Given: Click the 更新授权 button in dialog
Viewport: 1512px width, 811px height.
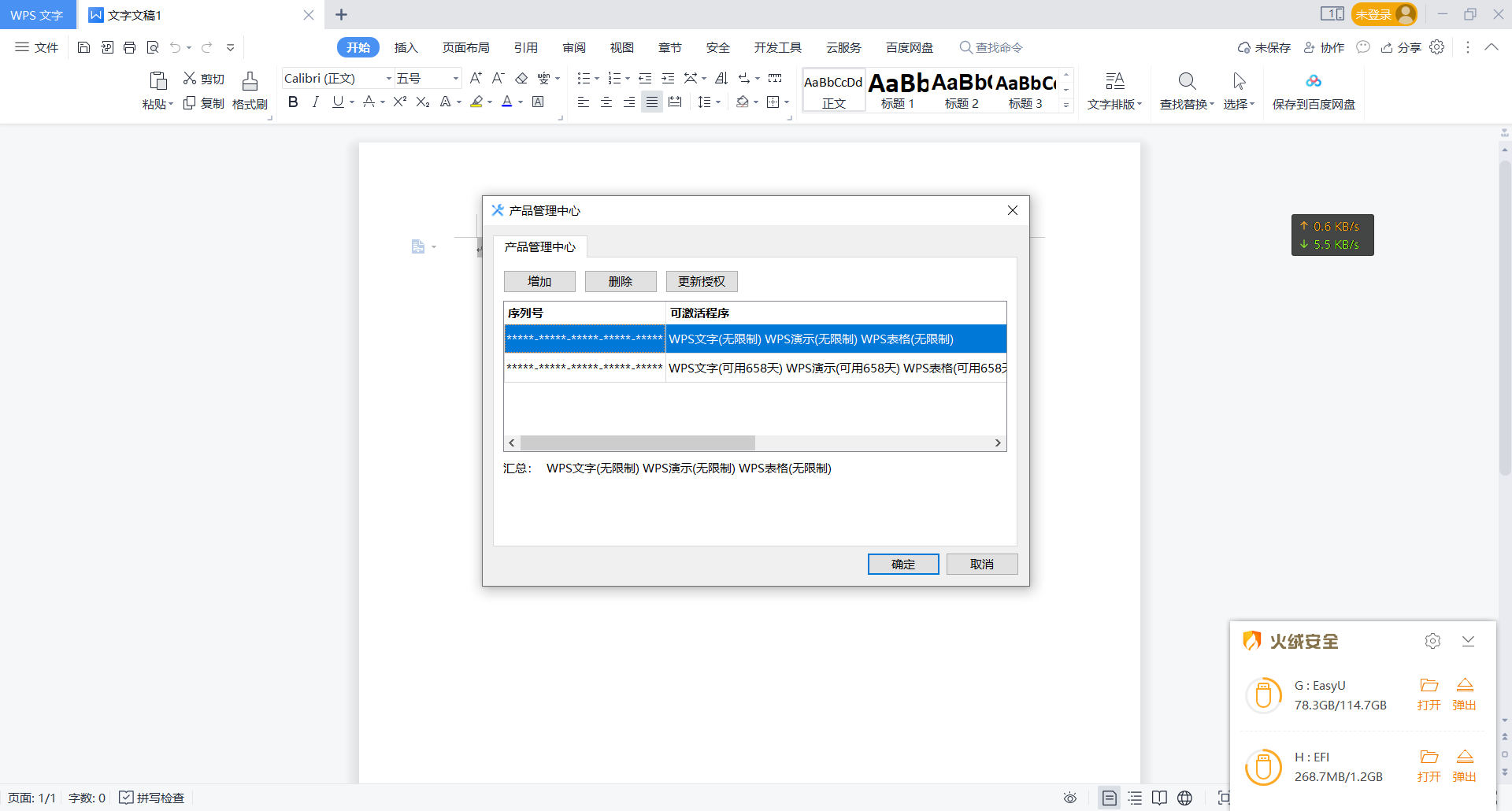Looking at the screenshot, I should coord(701,282).
